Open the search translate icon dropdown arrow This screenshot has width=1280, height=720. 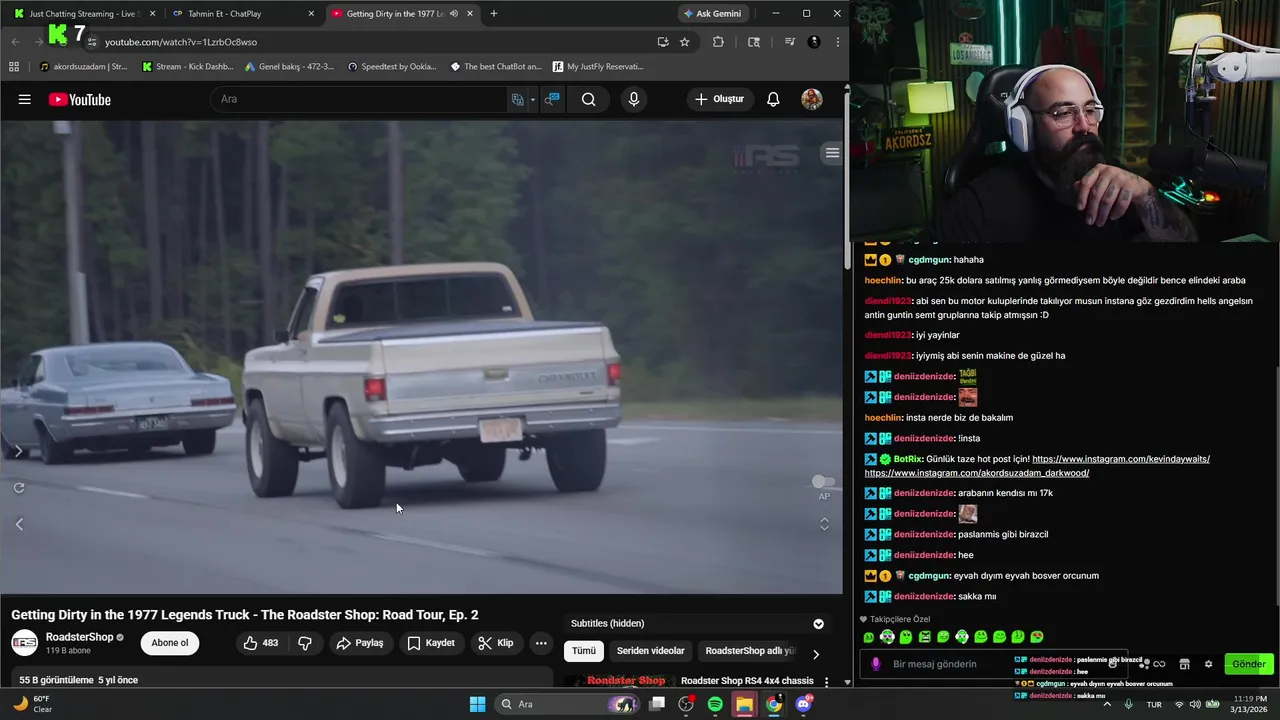coord(533,99)
